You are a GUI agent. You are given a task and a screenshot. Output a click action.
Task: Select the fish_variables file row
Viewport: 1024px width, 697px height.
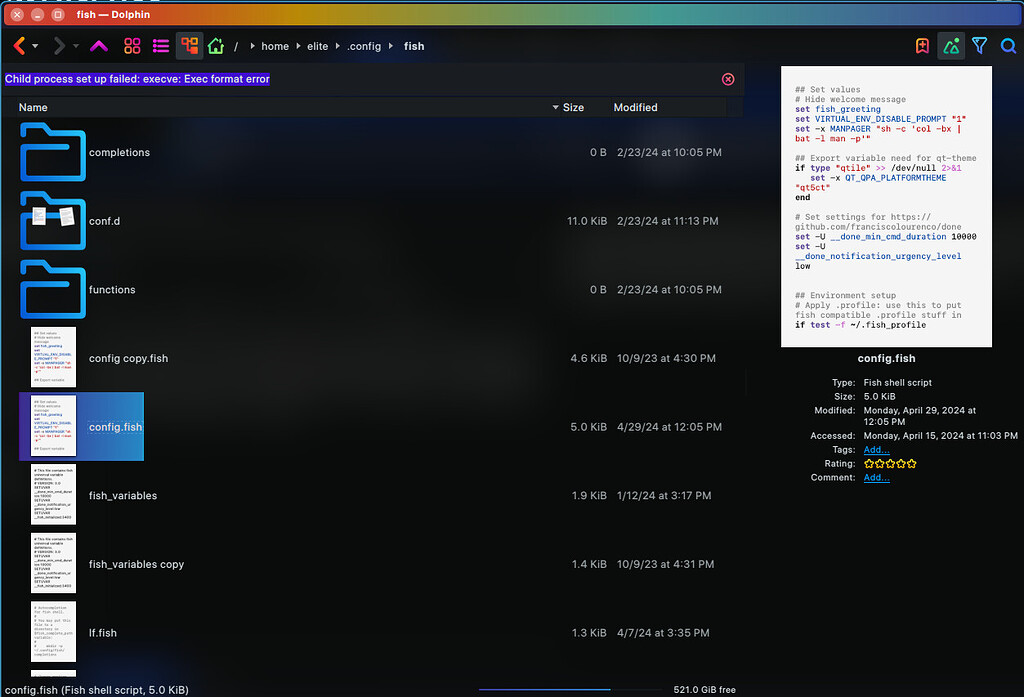click(123, 495)
